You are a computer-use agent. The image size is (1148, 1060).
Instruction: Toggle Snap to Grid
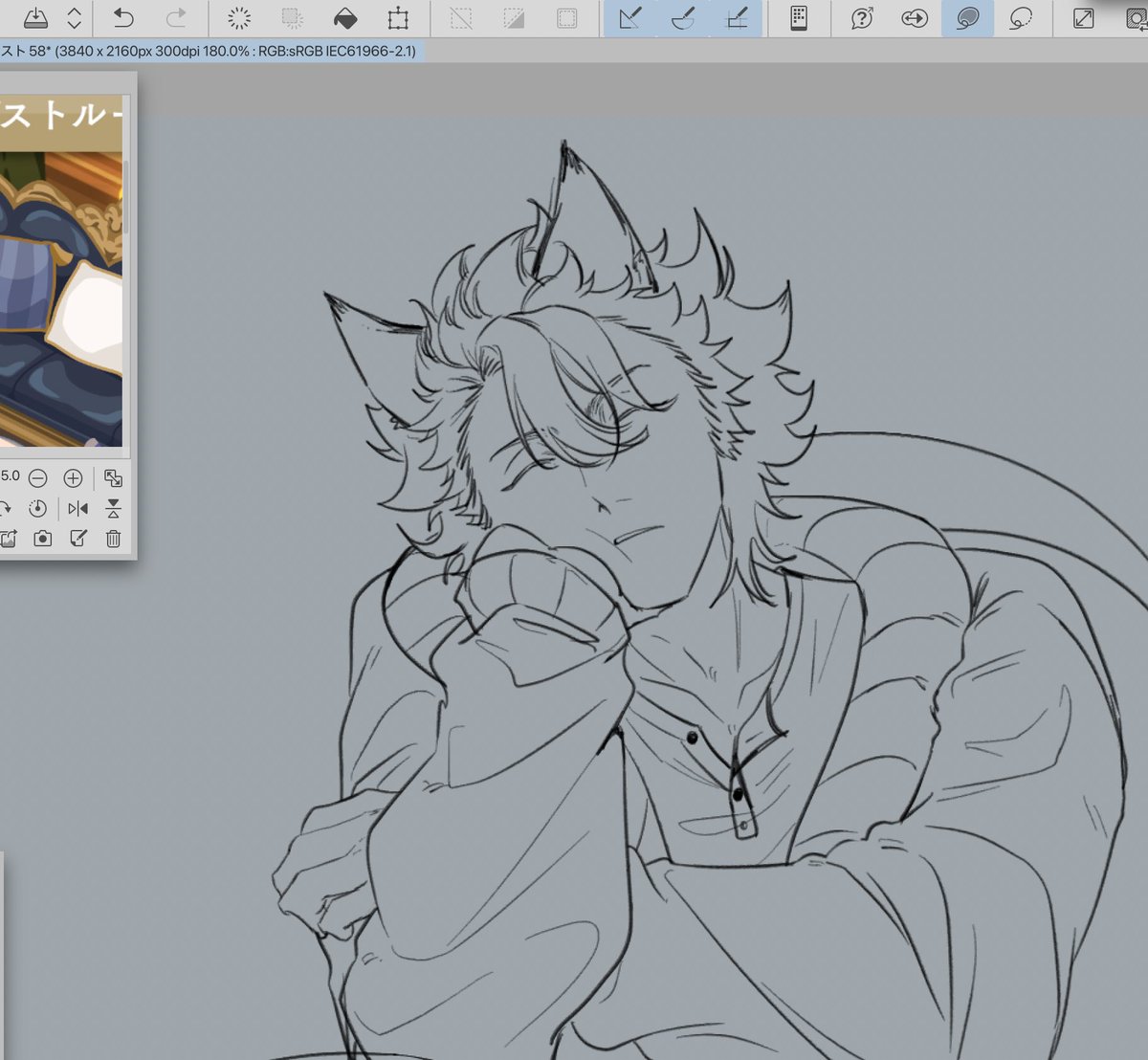(737, 18)
